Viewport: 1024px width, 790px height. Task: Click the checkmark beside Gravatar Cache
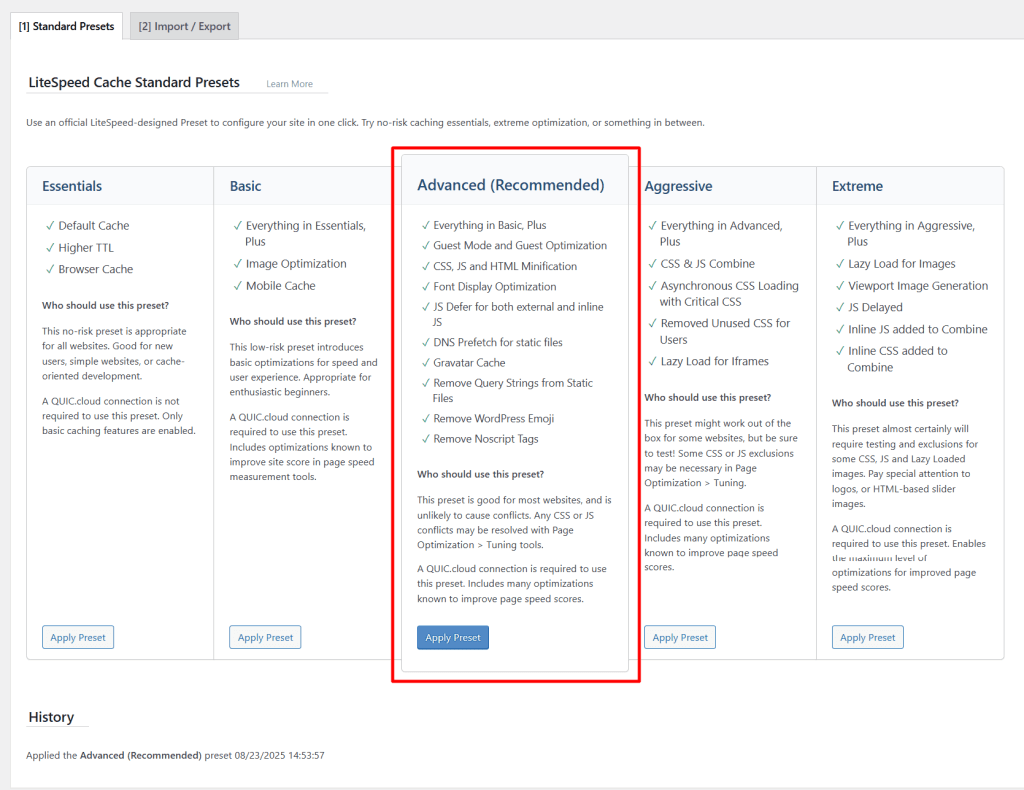[424, 362]
